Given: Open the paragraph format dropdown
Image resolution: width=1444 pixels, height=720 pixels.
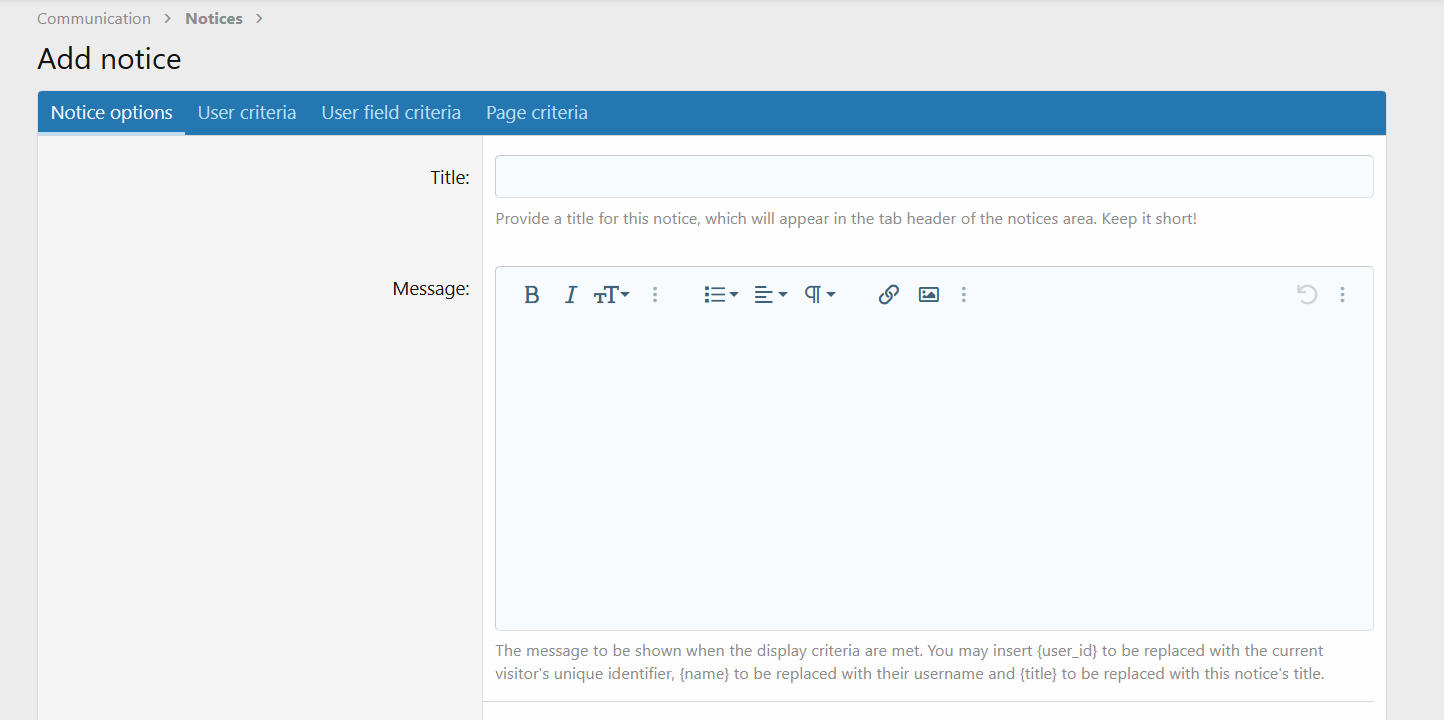Looking at the screenshot, I should (x=819, y=294).
